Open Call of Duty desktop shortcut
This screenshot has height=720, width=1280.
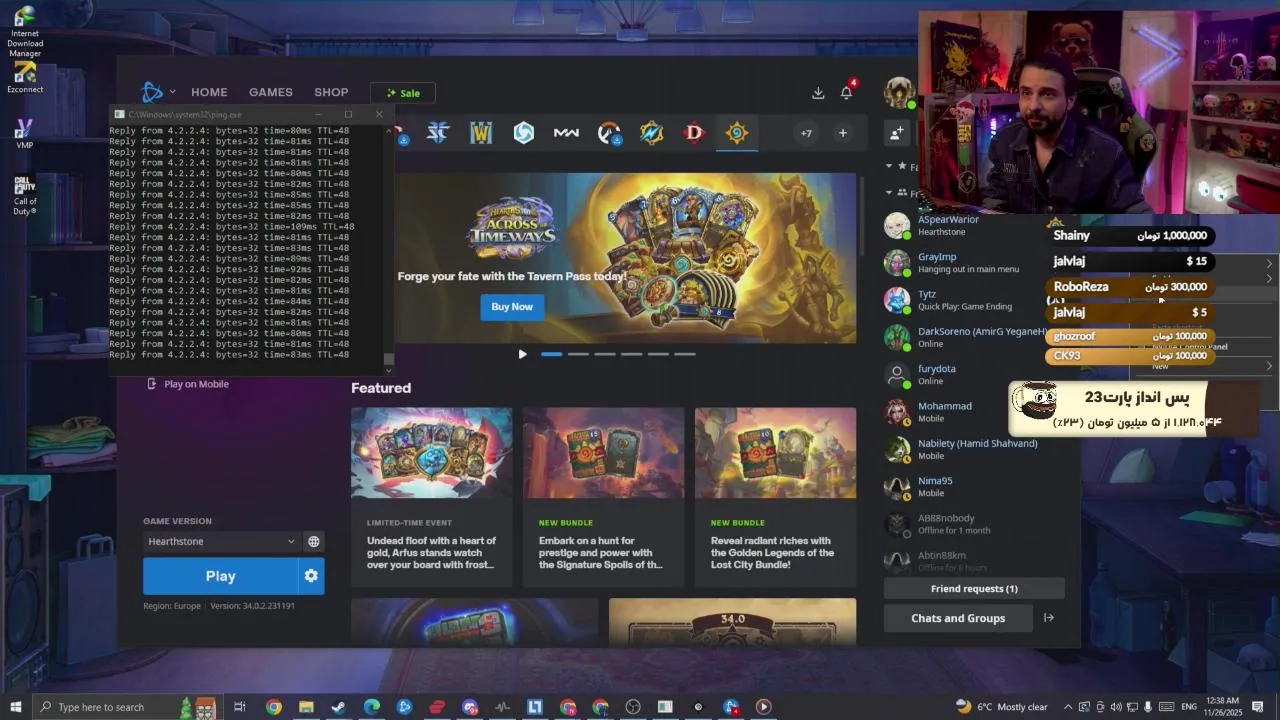point(25,196)
